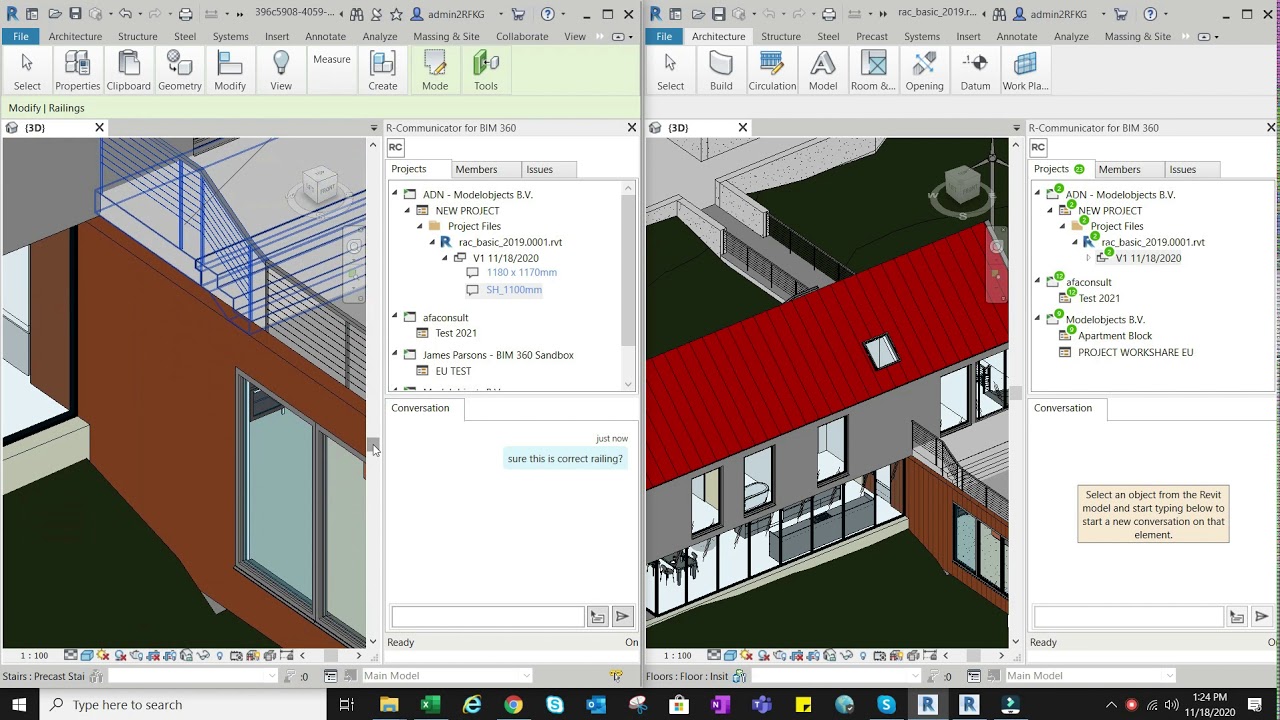The width and height of the screenshot is (1280, 720).
Task: Switch to Issues tab in right R-Communicator
Action: 1183,169
